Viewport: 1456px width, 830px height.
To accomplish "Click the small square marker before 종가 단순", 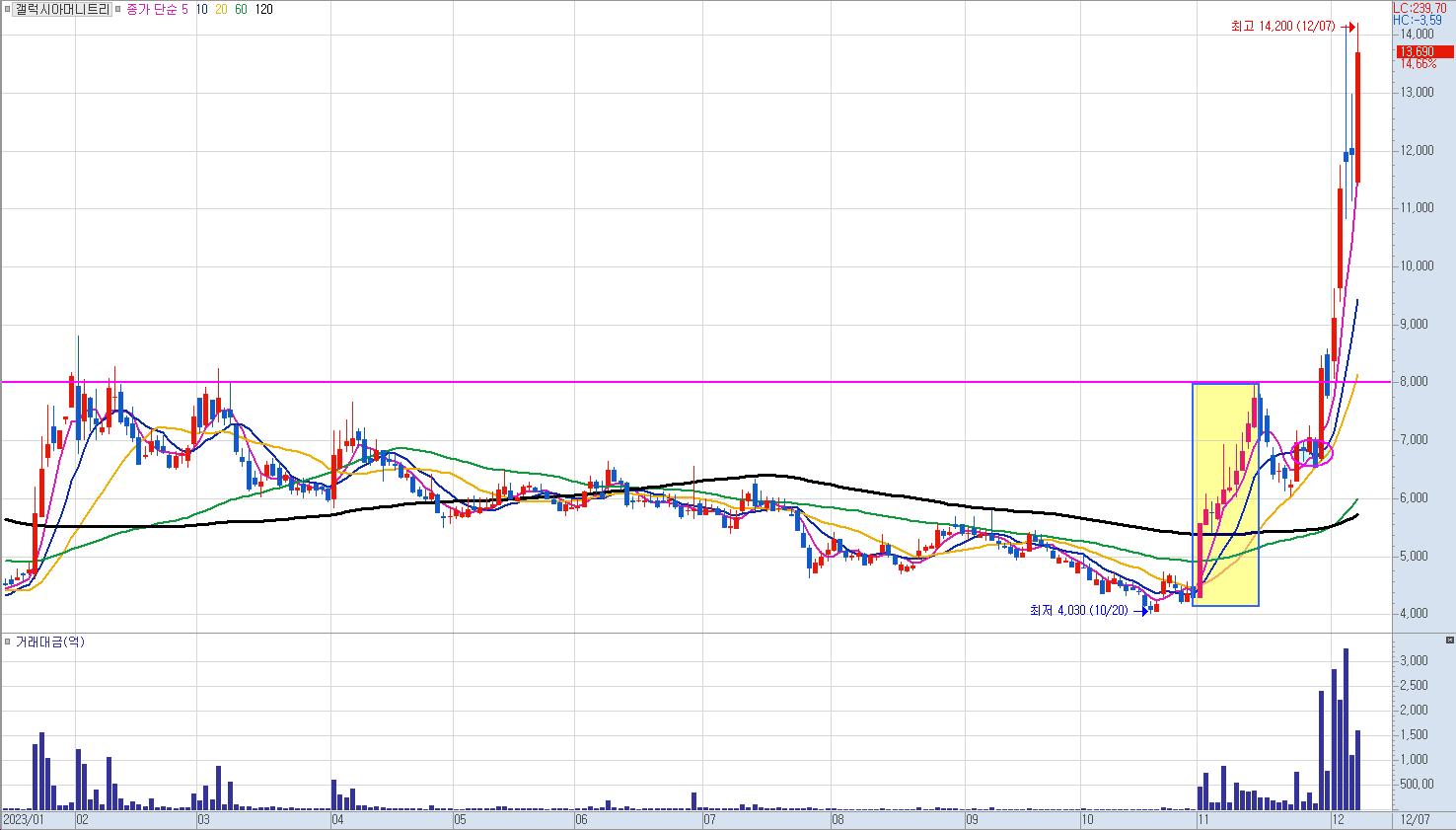I will 119,9.
